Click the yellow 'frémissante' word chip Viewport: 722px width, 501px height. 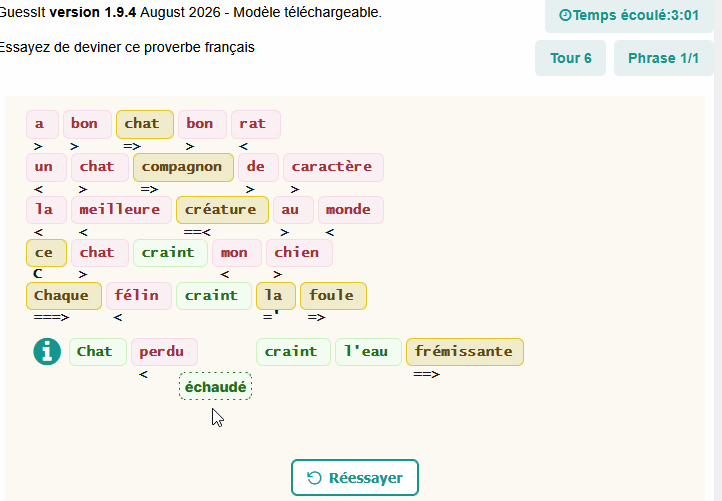pyautogui.click(x=465, y=352)
